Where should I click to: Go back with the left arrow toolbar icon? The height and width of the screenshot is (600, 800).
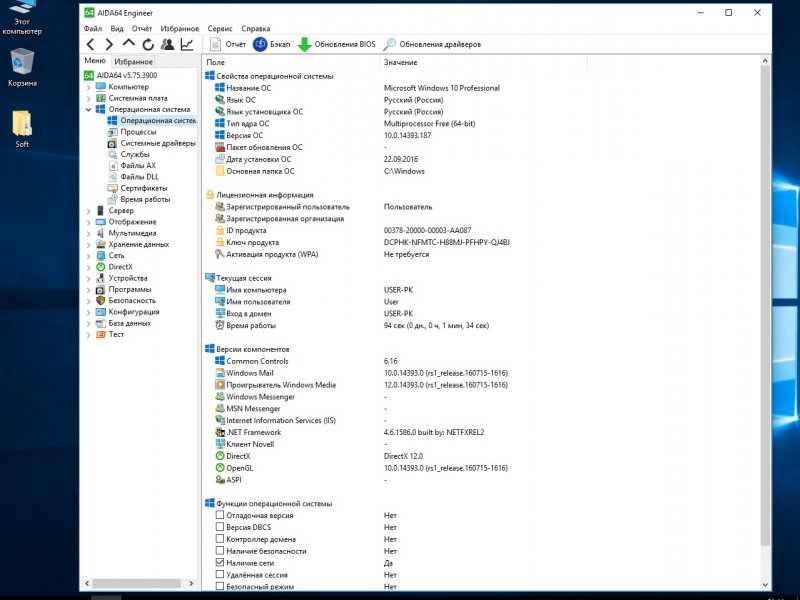click(90, 44)
